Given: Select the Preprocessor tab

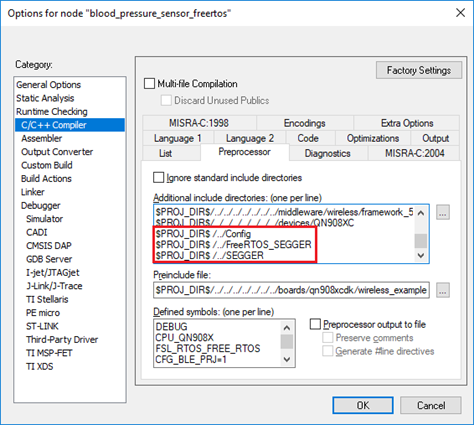Looking at the screenshot, I should click(244, 152).
